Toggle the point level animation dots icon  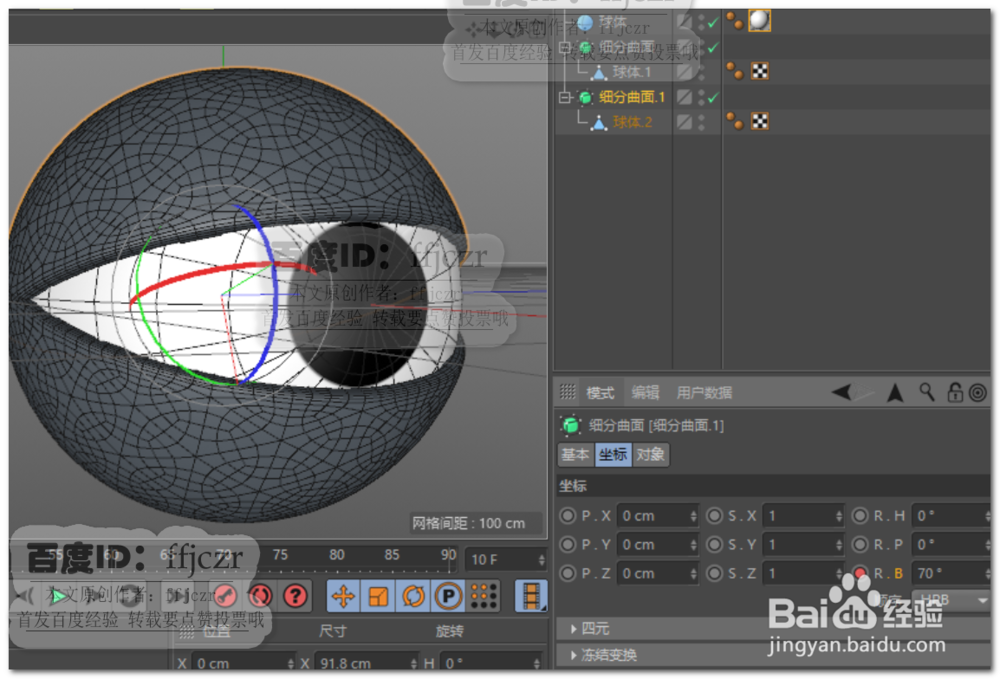point(483,597)
